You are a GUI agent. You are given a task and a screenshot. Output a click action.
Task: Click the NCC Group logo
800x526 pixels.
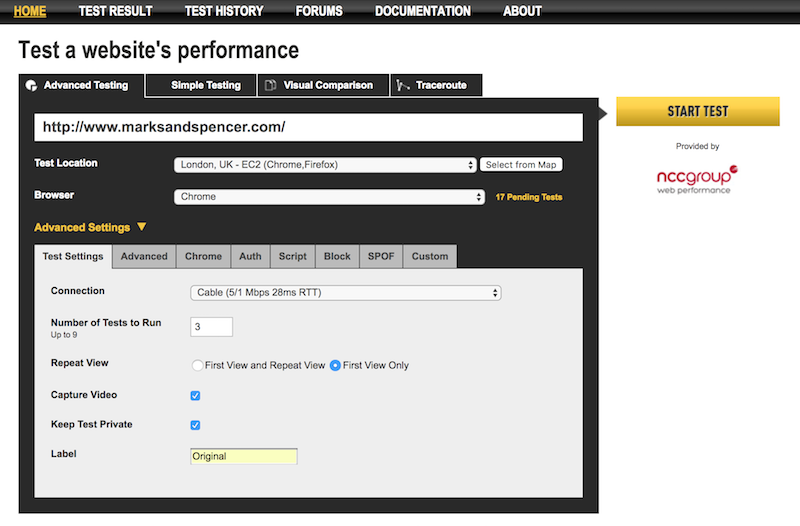coord(696,180)
